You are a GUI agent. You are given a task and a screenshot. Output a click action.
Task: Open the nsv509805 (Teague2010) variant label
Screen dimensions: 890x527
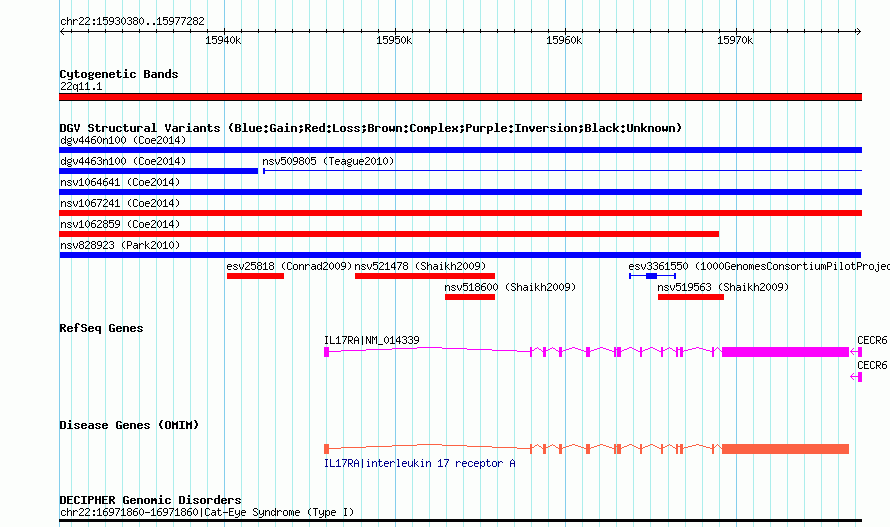pyautogui.click(x=328, y=161)
